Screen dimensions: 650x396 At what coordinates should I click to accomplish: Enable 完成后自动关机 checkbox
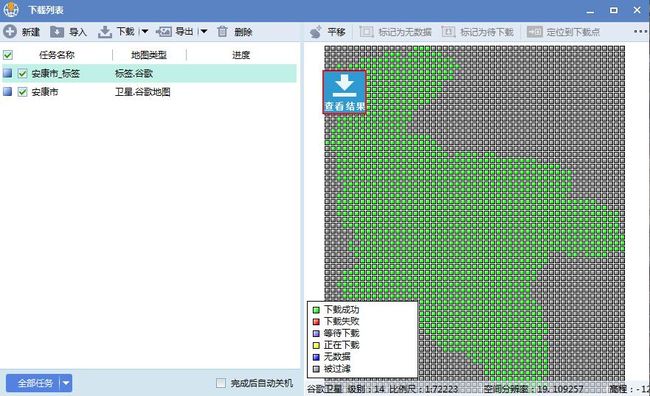tap(221, 383)
